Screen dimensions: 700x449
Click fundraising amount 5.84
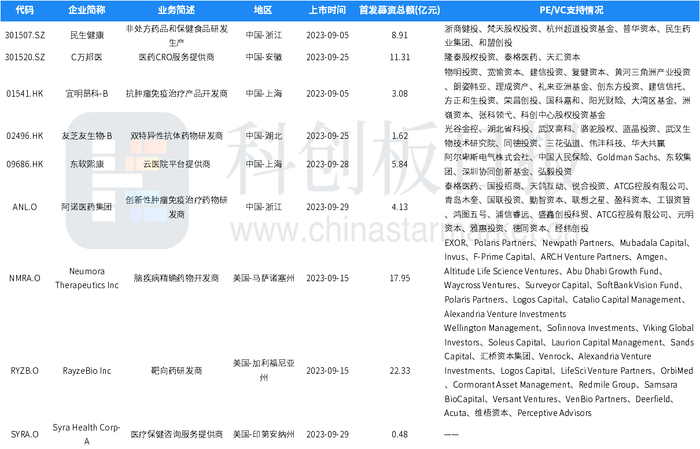point(400,164)
